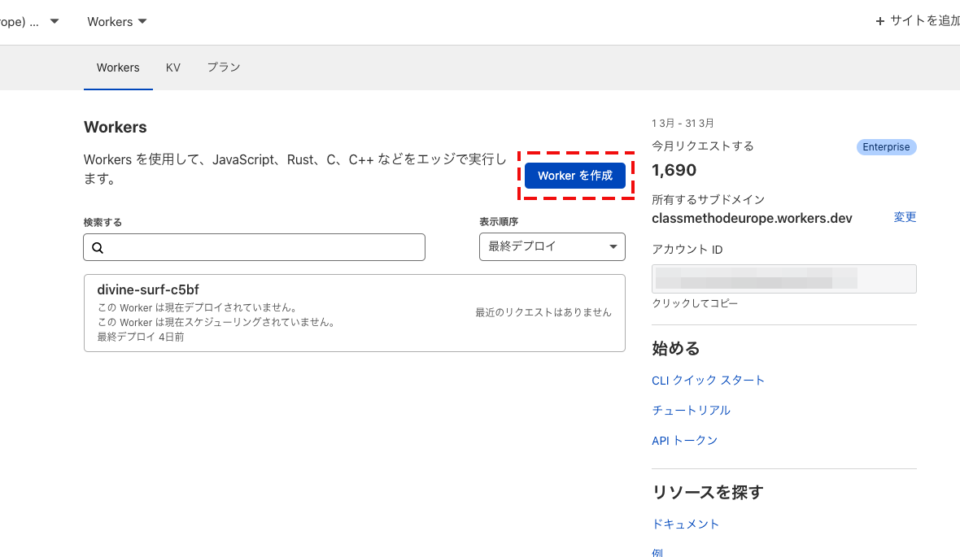Click the 最終デプロイ 4日前 text
This screenshot has width=960, height=557.
coord(141,337)
